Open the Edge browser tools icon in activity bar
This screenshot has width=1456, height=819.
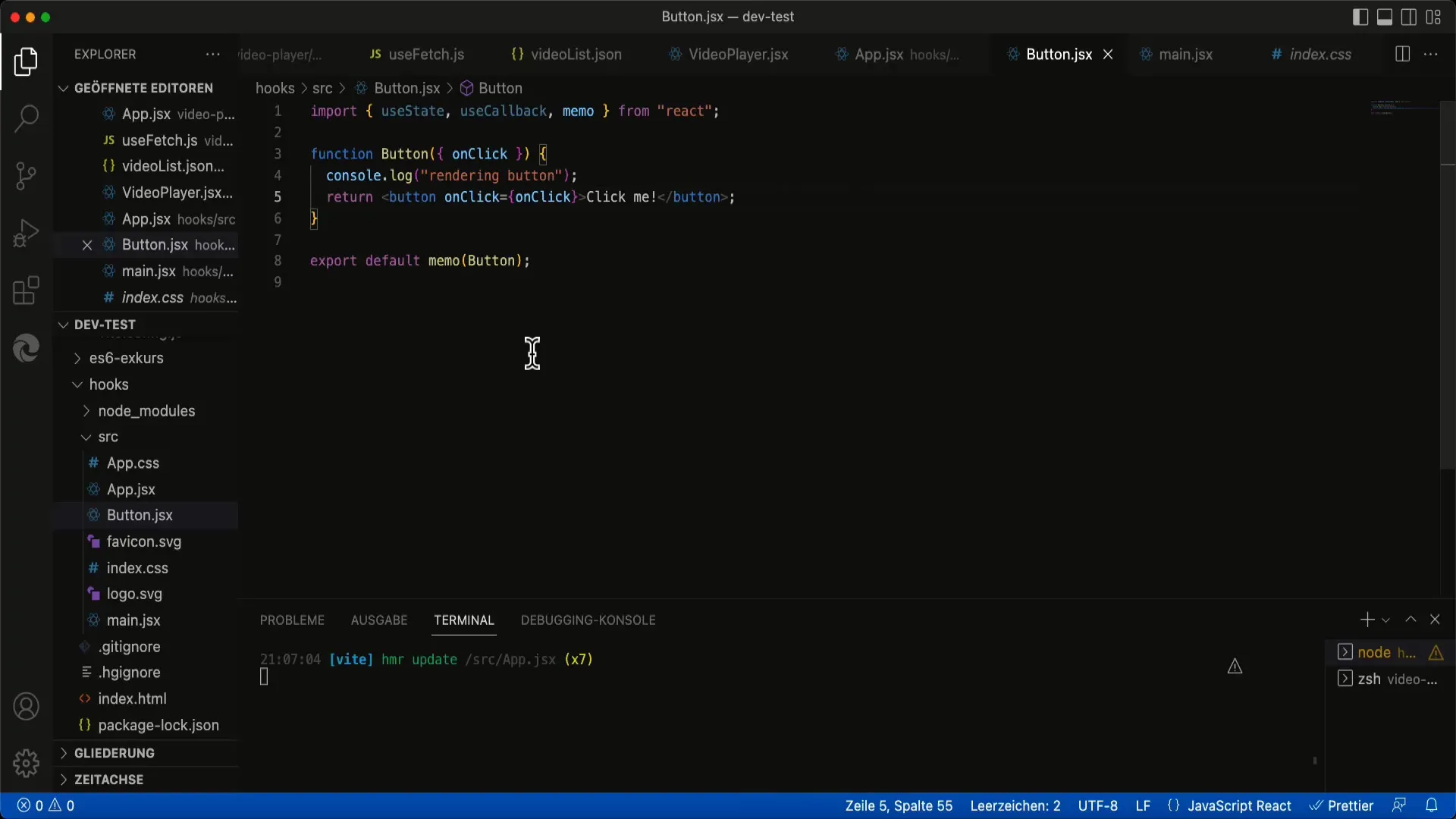pyautogui.click(x=26, y=348)
